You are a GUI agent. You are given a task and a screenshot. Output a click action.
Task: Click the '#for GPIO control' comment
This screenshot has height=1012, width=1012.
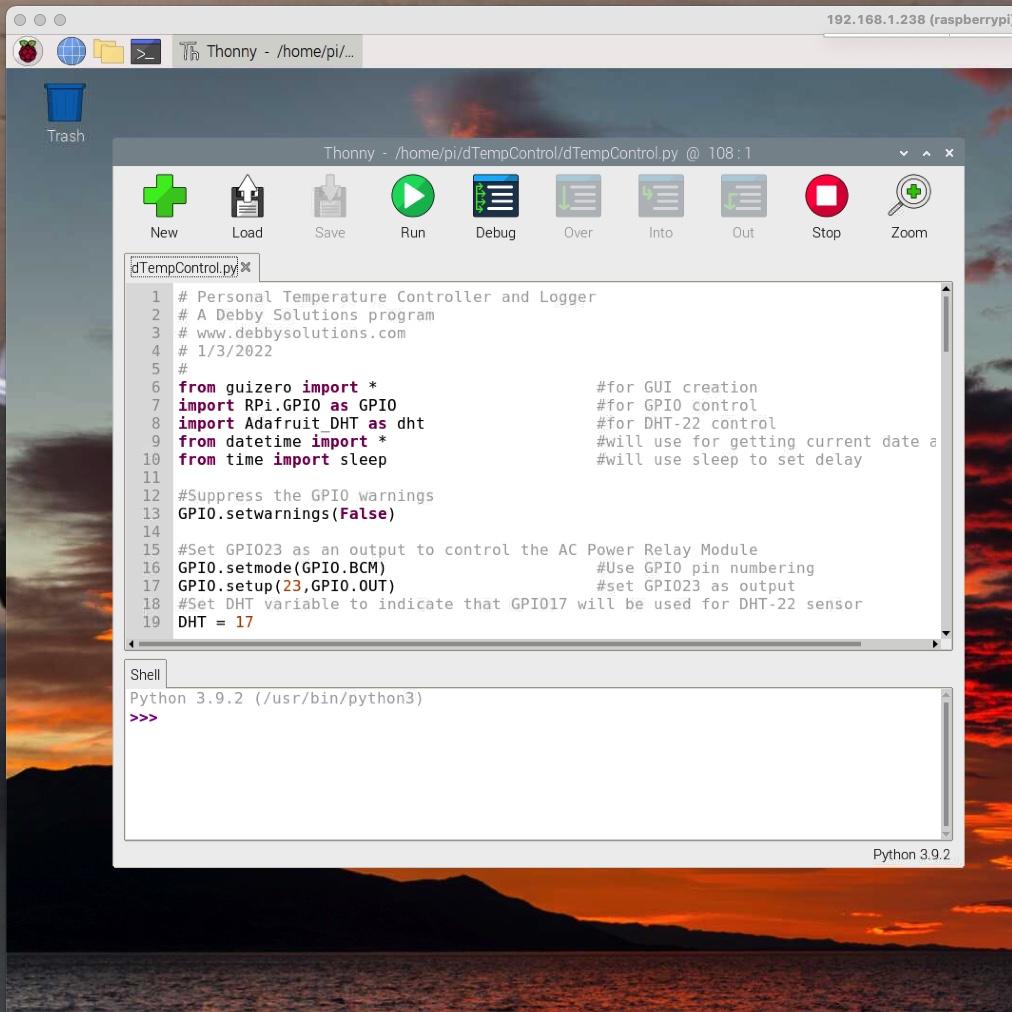pyautogui.click(x=676, y=405)
